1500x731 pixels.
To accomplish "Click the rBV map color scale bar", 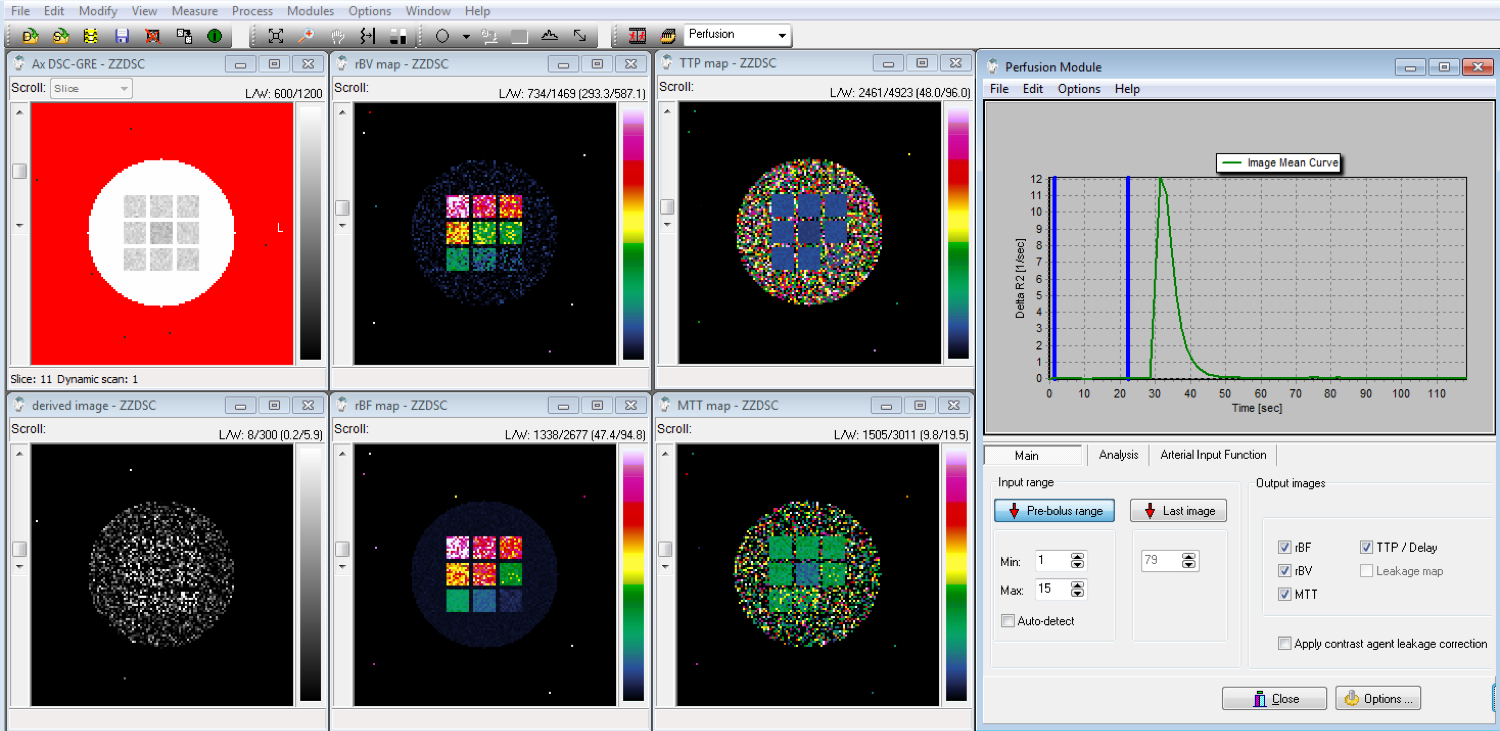I will click(633, 232).
